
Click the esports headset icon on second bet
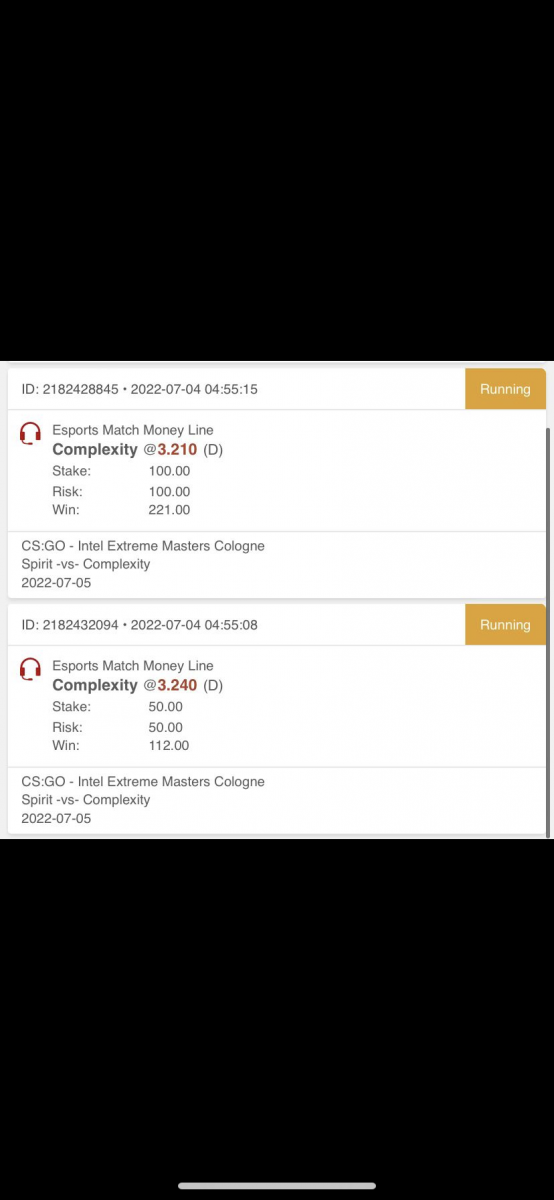(31, 669)
